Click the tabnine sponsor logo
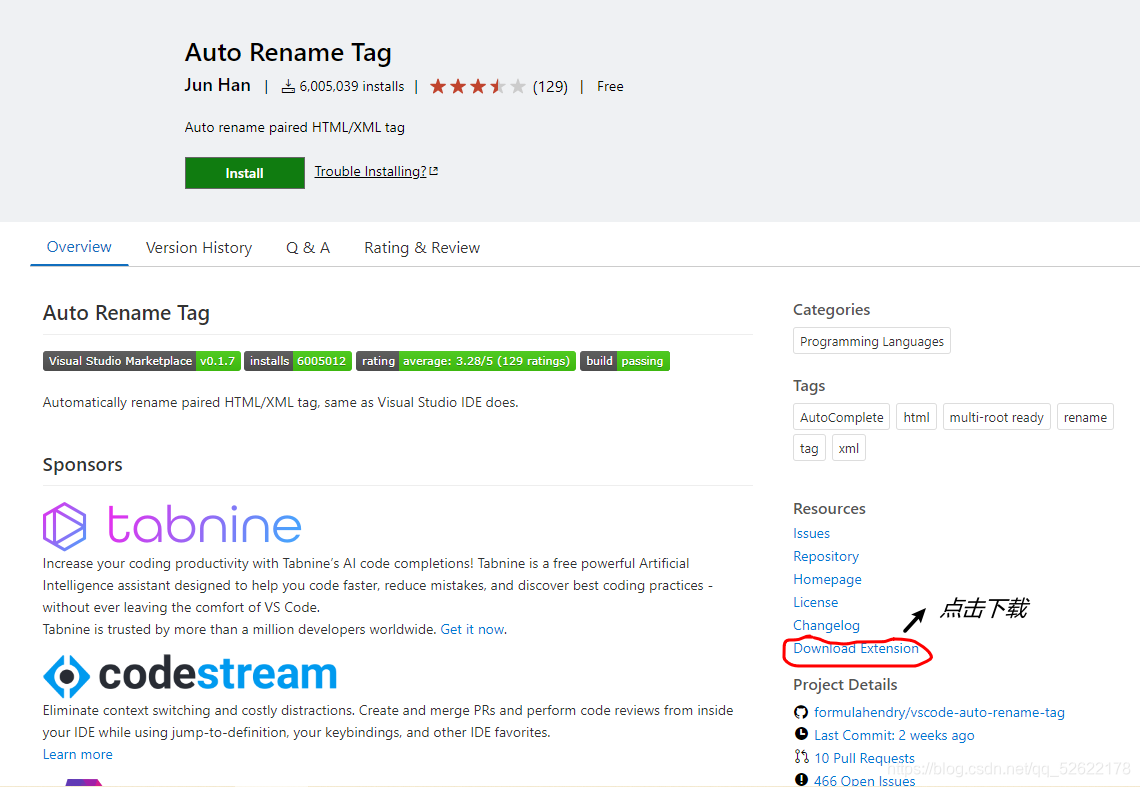Screen dimensions: 1140x787 click(x=172, y=525)
